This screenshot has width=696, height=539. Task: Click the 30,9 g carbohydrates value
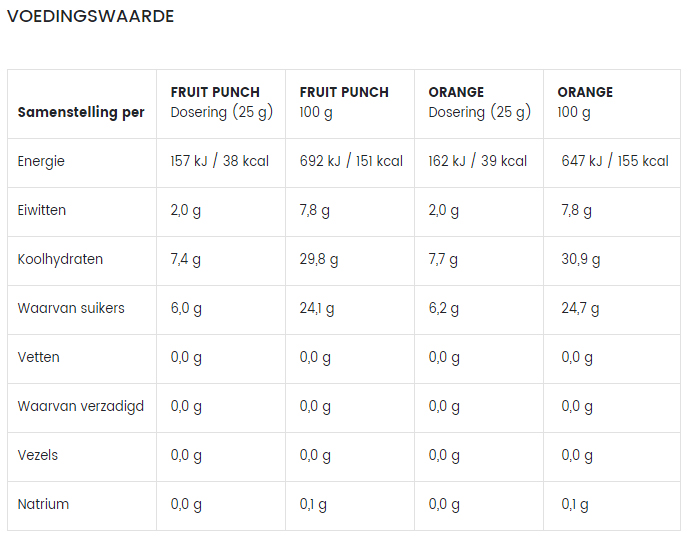pyautogui.click(x=581, y=260)
